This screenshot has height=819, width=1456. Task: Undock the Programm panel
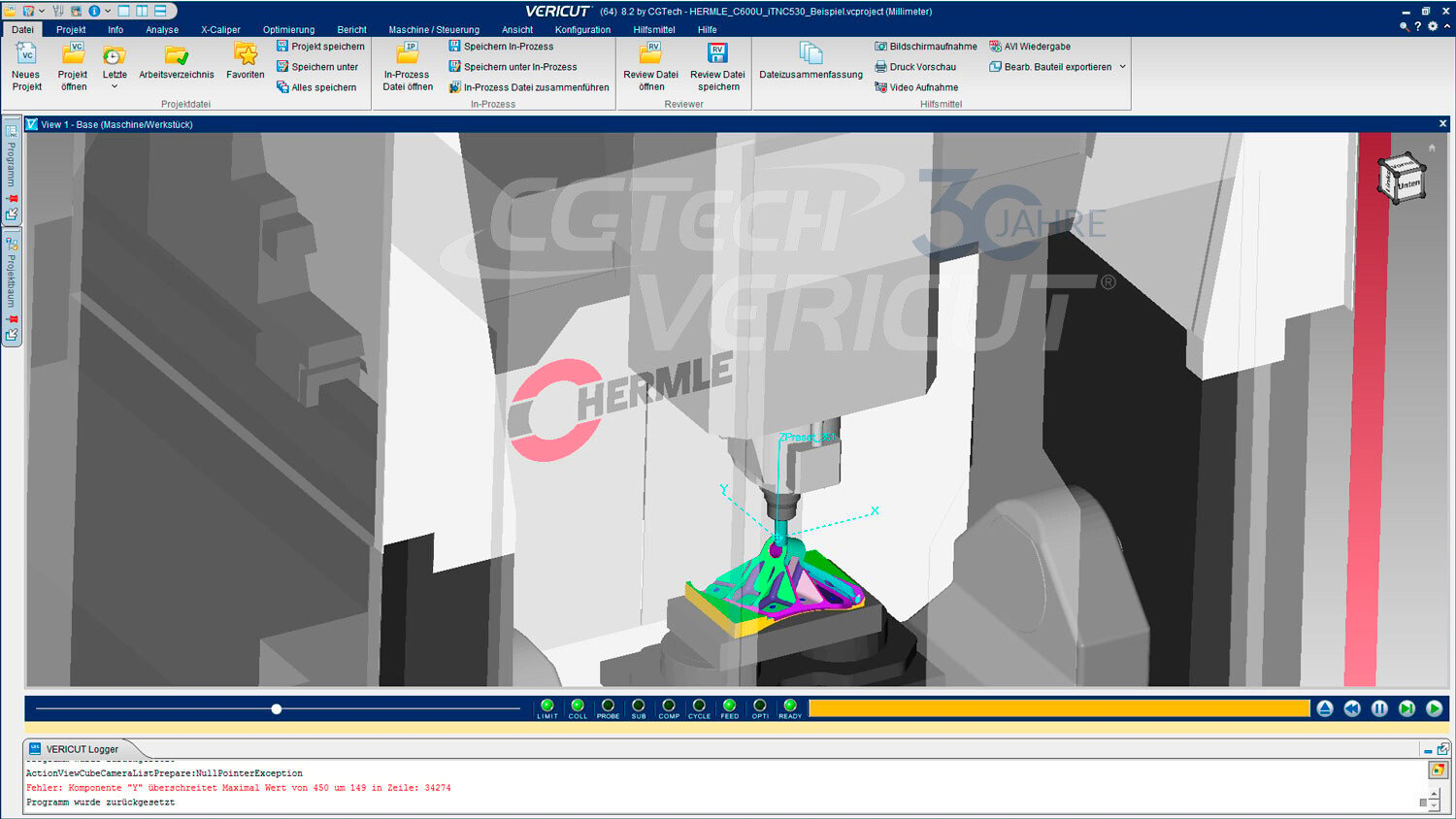[12, 213]
